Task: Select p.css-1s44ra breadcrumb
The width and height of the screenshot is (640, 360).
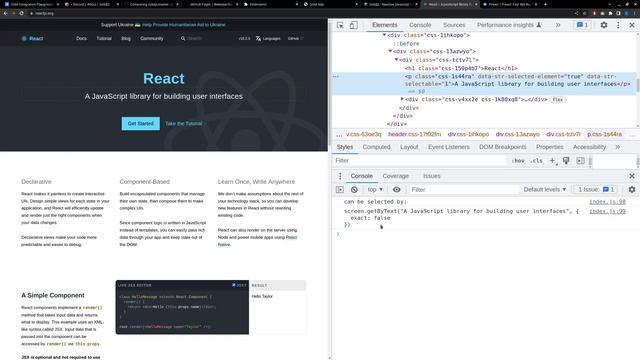Action: pyautogui.click(x=604, y=134)
